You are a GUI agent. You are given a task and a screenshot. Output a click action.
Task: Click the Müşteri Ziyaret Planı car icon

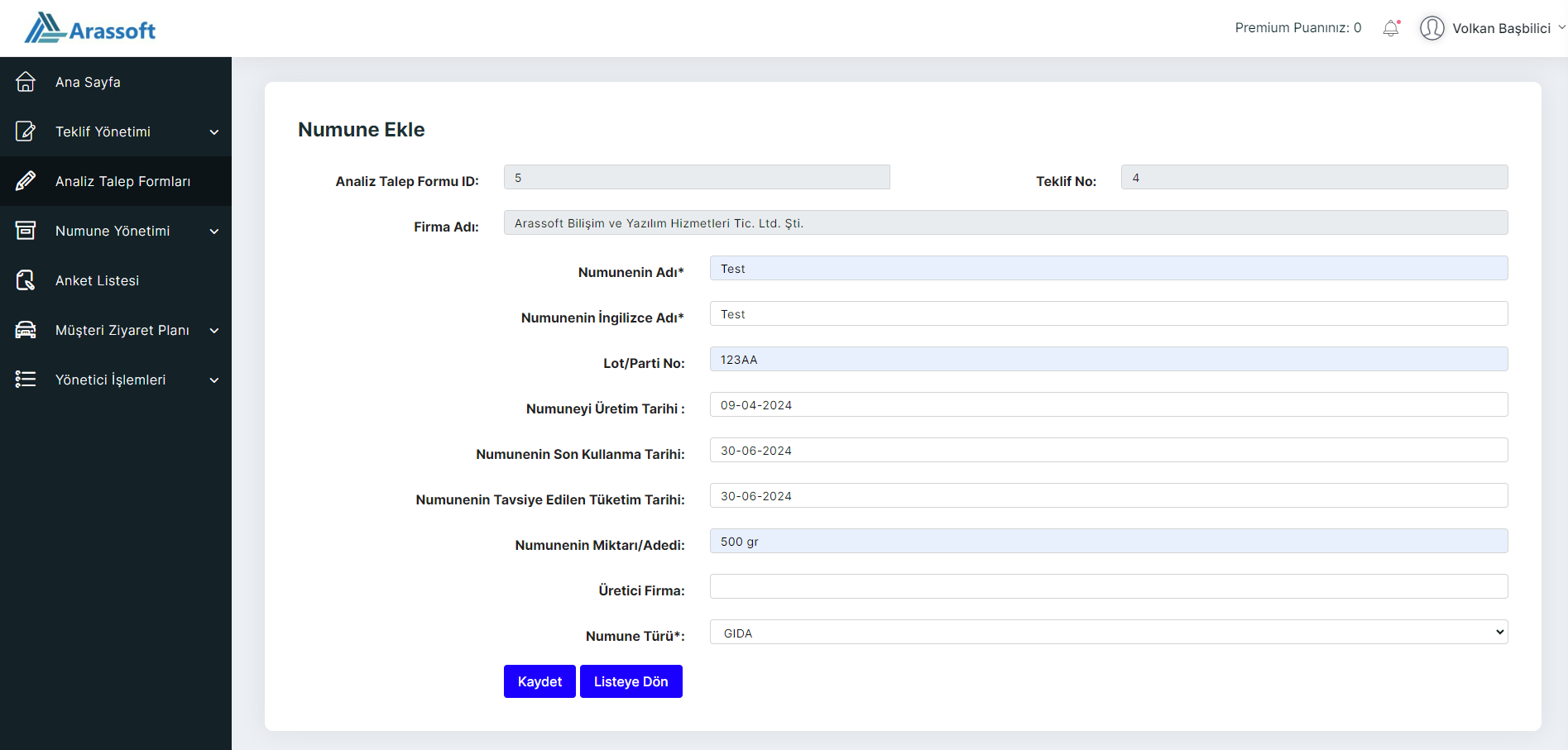26,330
